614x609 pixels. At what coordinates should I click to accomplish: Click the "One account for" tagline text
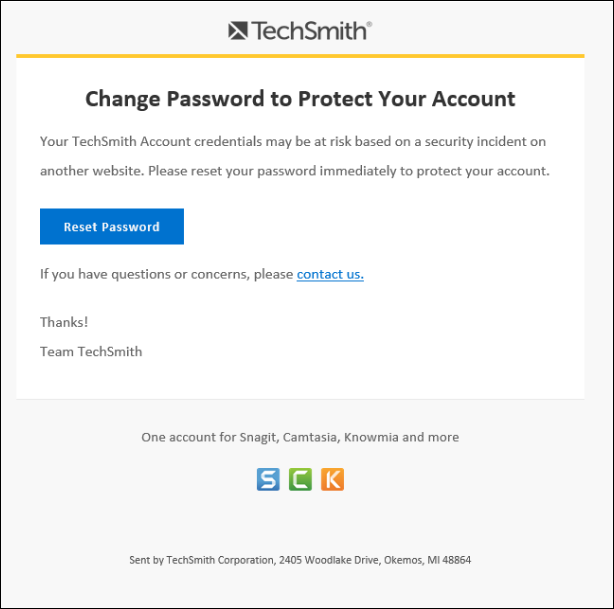(x=181, y=437)
